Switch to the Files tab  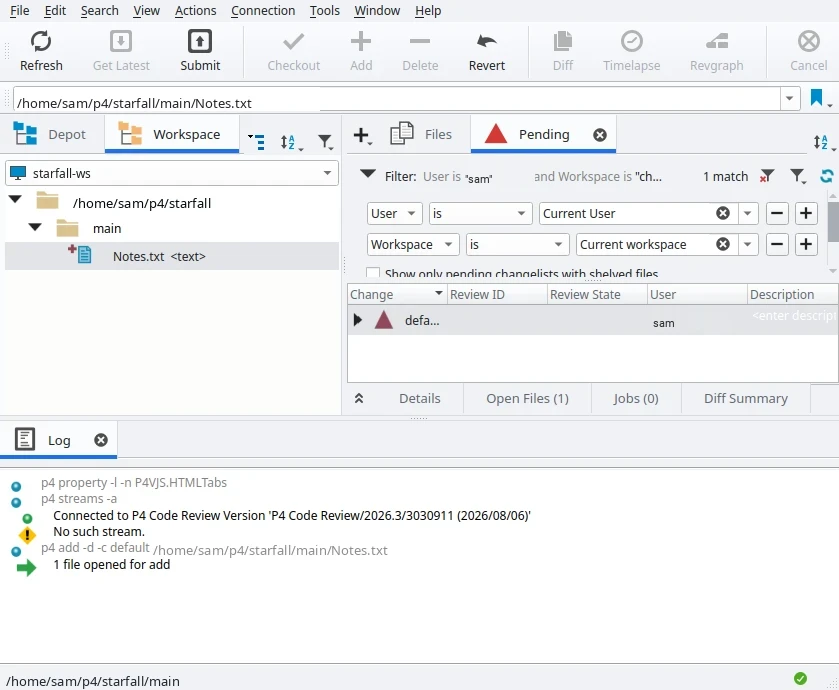pos(422,134)
